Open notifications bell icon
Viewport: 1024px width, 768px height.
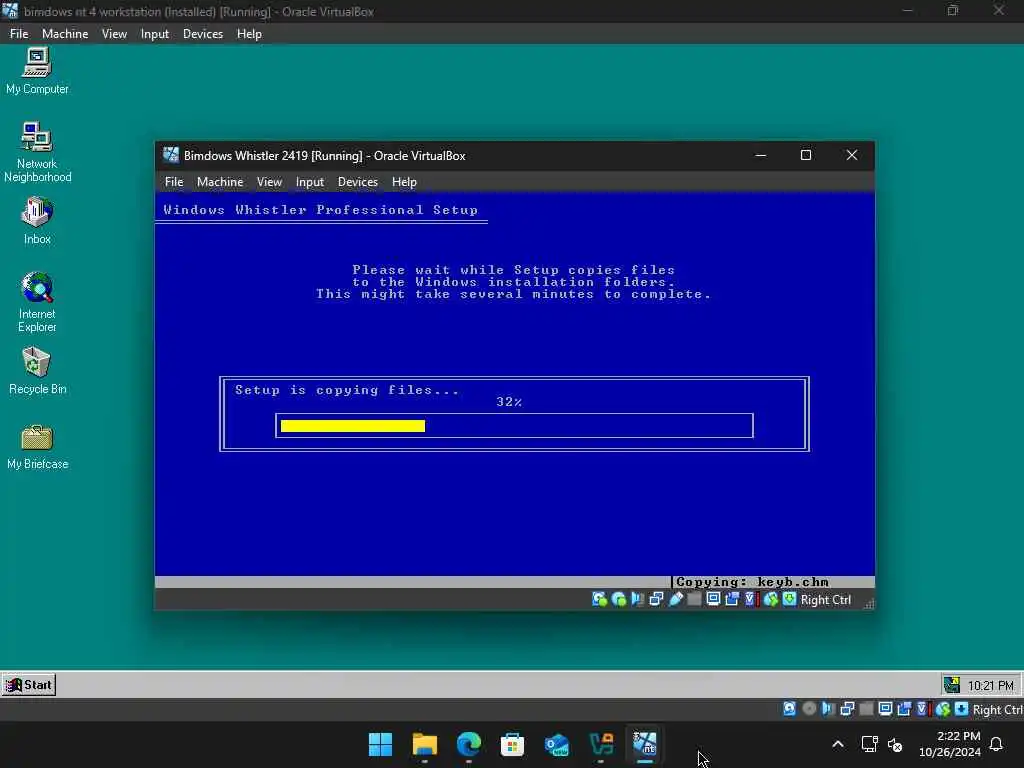point(997,744)
